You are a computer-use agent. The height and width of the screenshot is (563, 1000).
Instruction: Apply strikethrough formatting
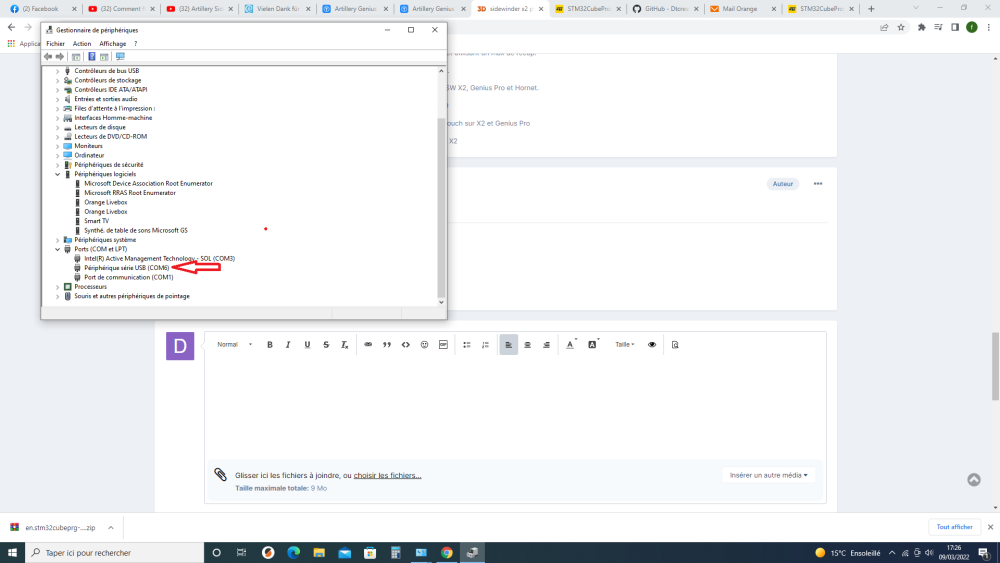click(x=326, y=344)
